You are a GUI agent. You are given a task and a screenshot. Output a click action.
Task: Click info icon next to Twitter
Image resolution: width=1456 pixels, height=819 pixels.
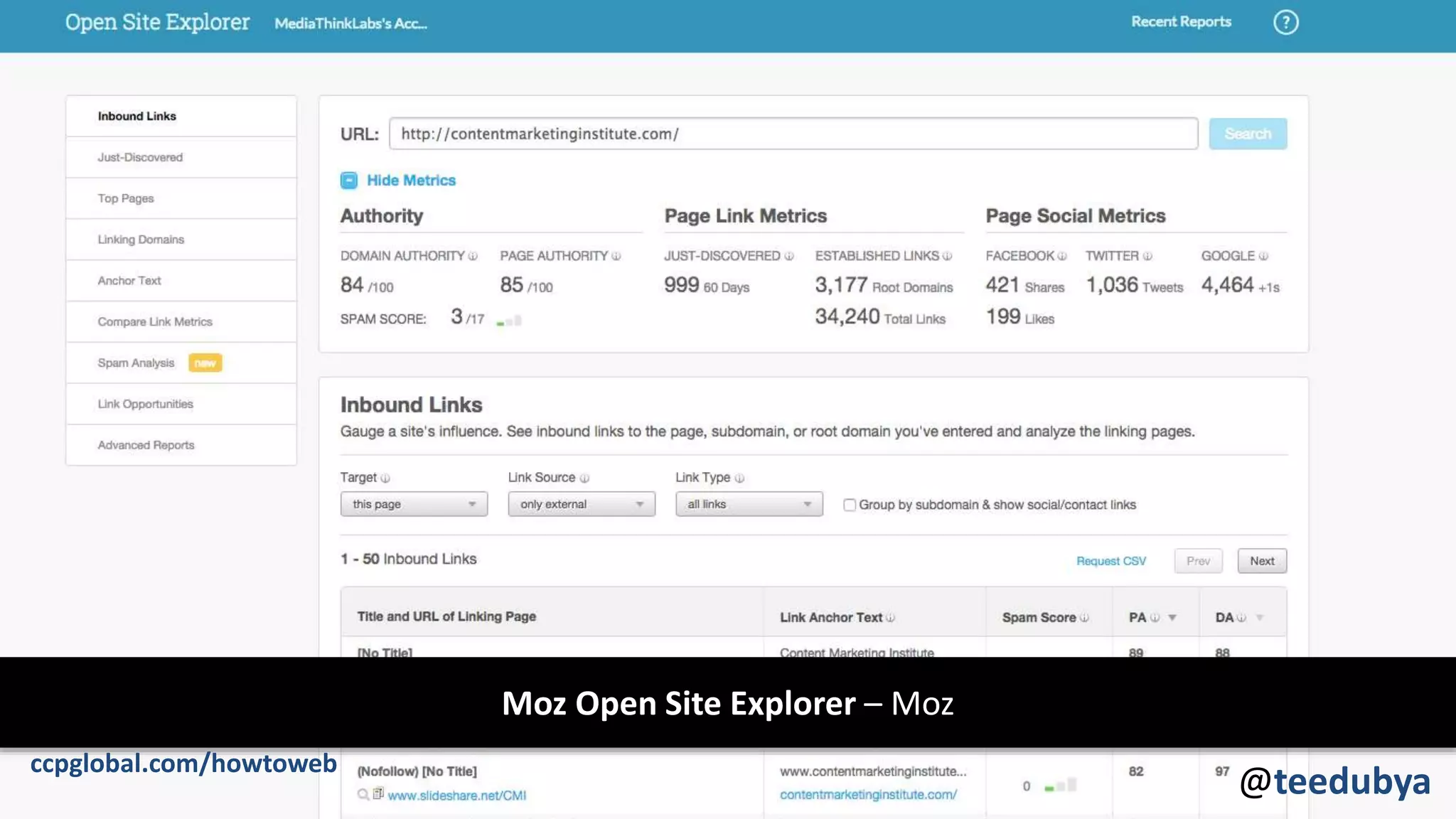click(x=1147, y=256)
